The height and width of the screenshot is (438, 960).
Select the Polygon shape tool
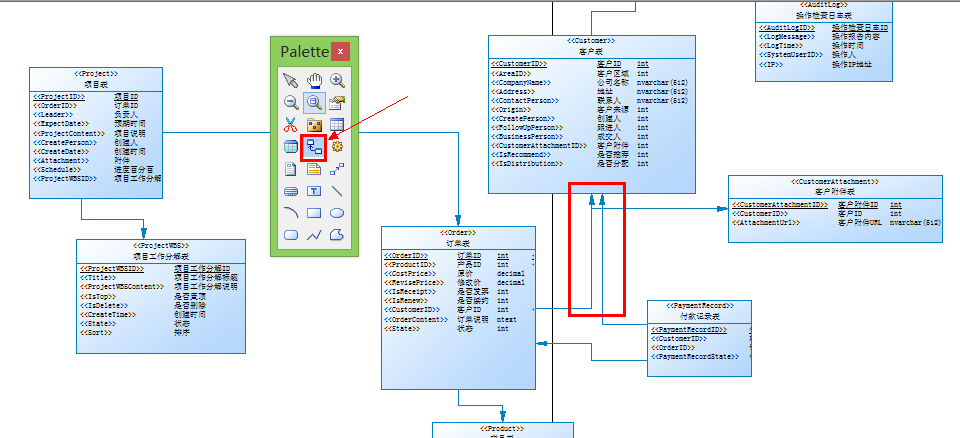[337, 235]
